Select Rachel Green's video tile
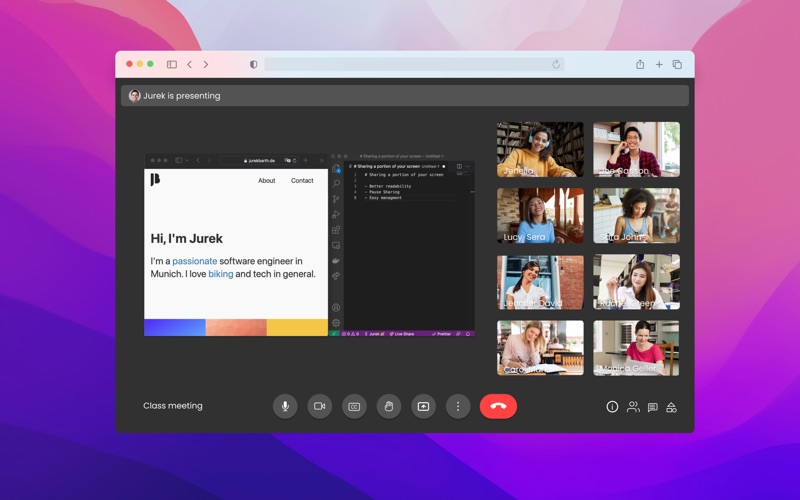This screenshot has height=500, width=800. pyautogui.click(x=636, y=282)
